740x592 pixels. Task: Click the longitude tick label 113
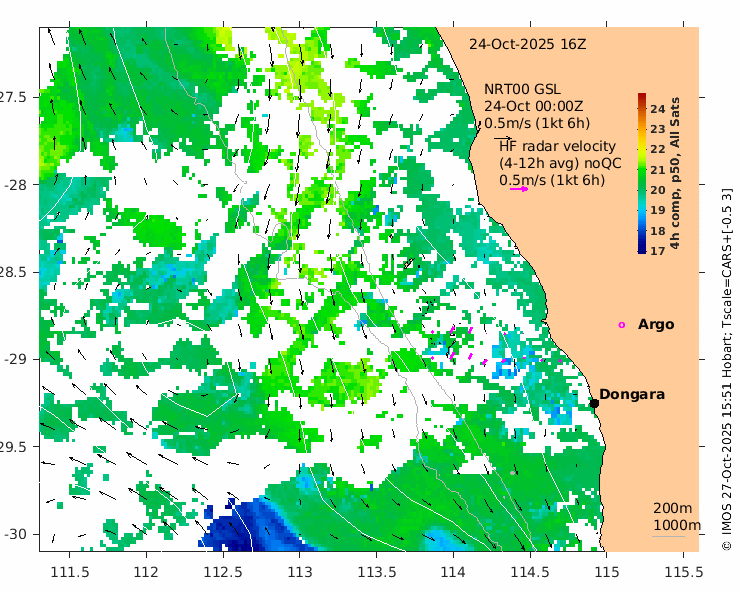click(x=300, y=572)
